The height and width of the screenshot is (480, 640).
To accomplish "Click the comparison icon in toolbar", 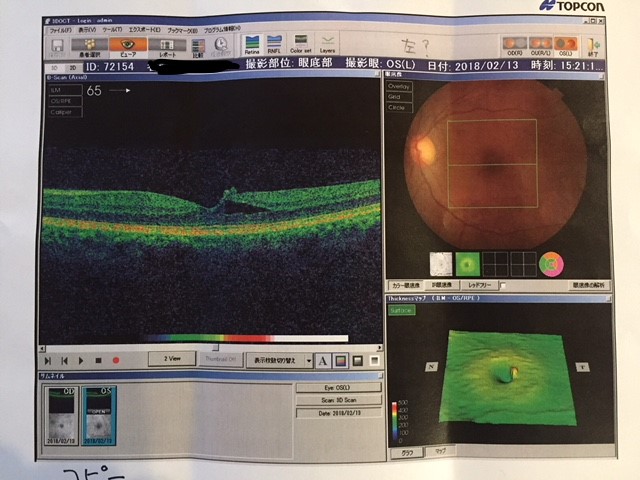I will (x=198, y=48).
